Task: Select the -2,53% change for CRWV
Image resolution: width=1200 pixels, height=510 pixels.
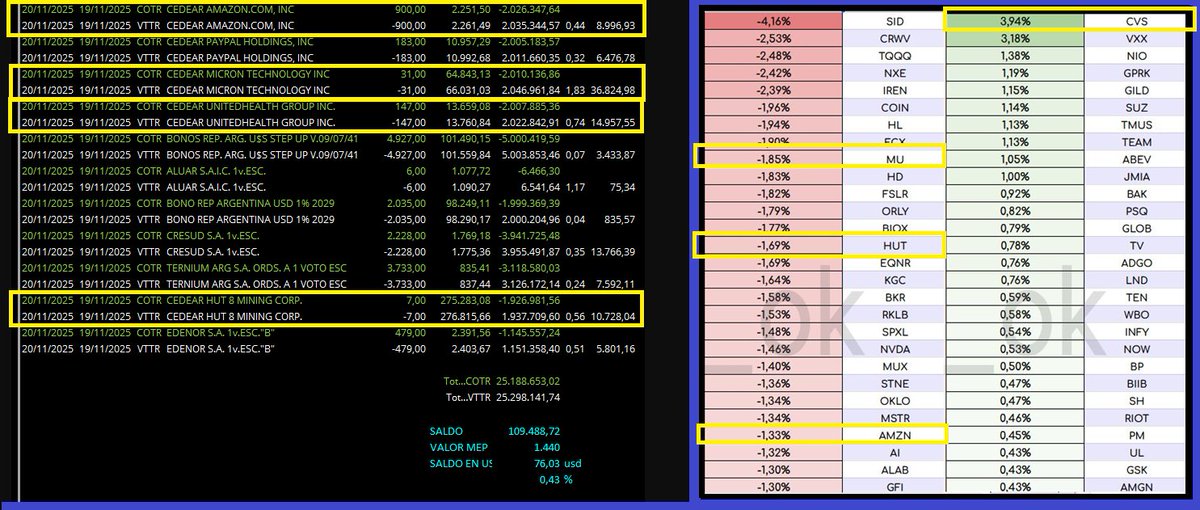Action: click(773, 37)
